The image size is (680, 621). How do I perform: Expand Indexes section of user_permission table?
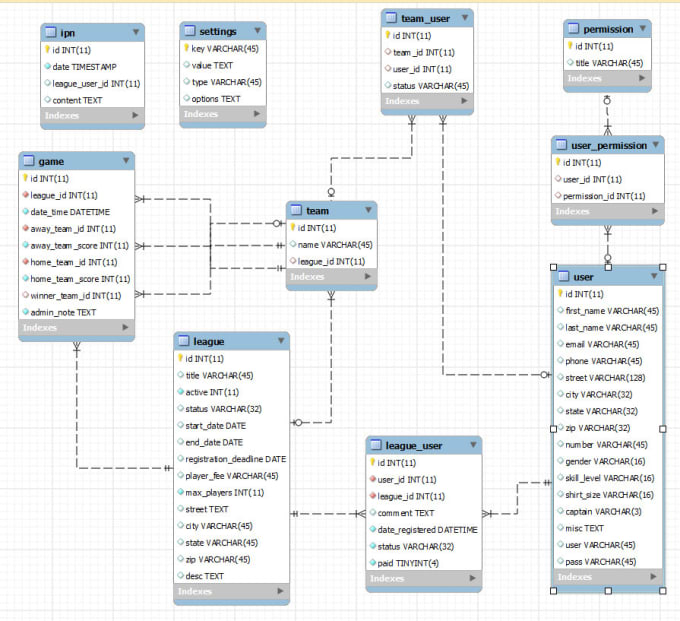coord(655,211)
